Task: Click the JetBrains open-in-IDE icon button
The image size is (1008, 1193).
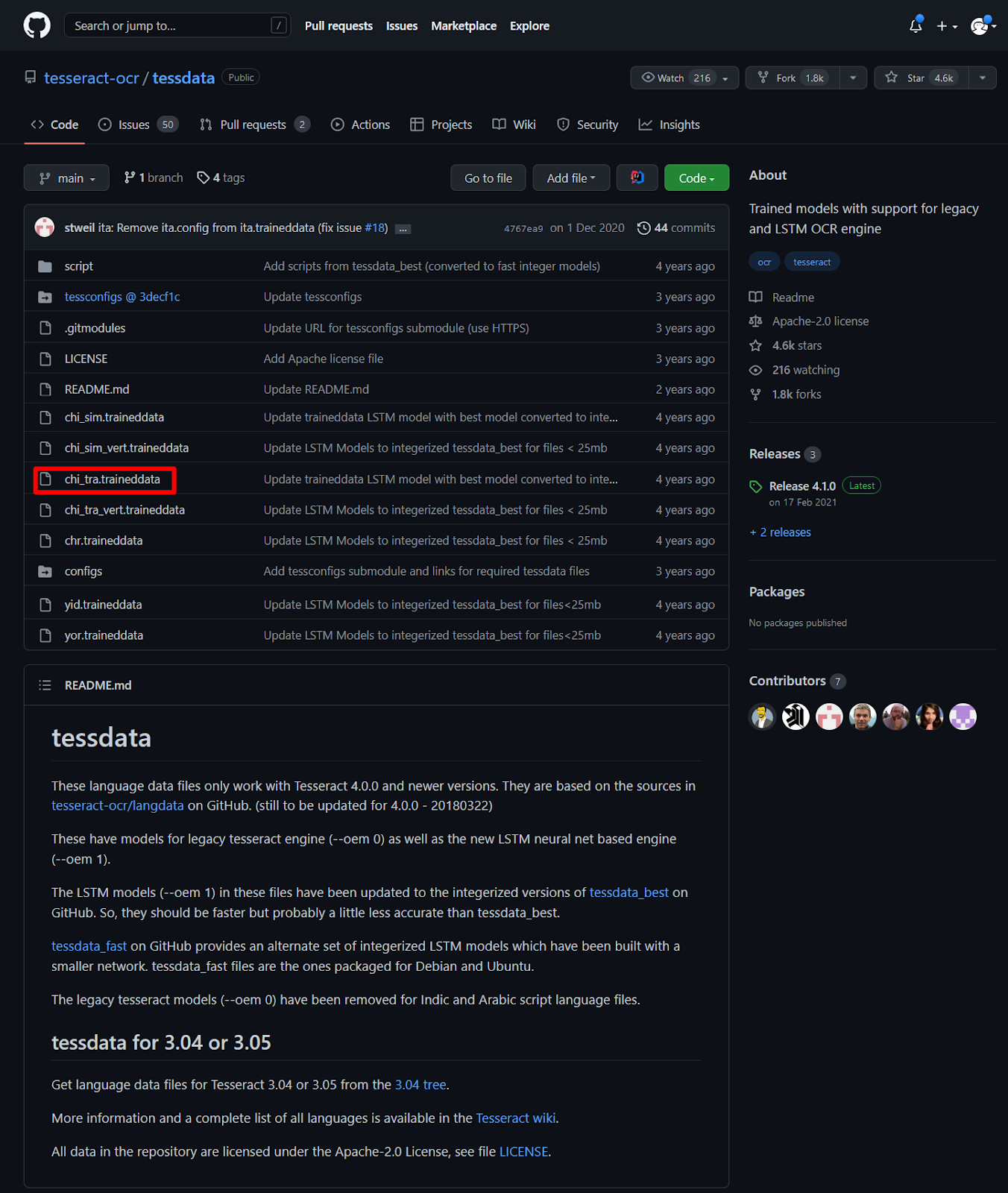Action: click(x=637, y=177)
